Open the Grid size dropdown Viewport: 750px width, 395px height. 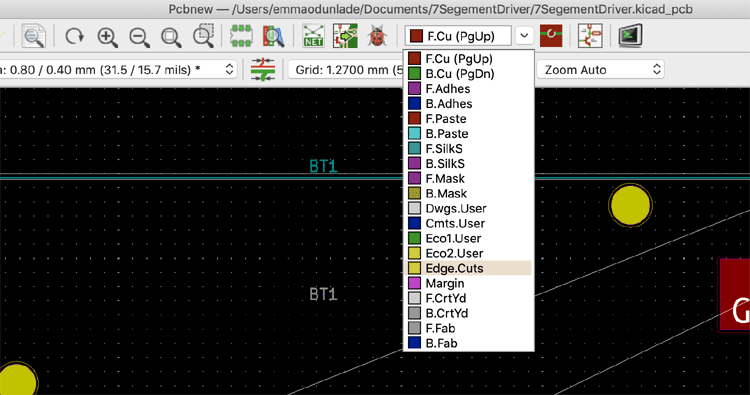(346, 70)
